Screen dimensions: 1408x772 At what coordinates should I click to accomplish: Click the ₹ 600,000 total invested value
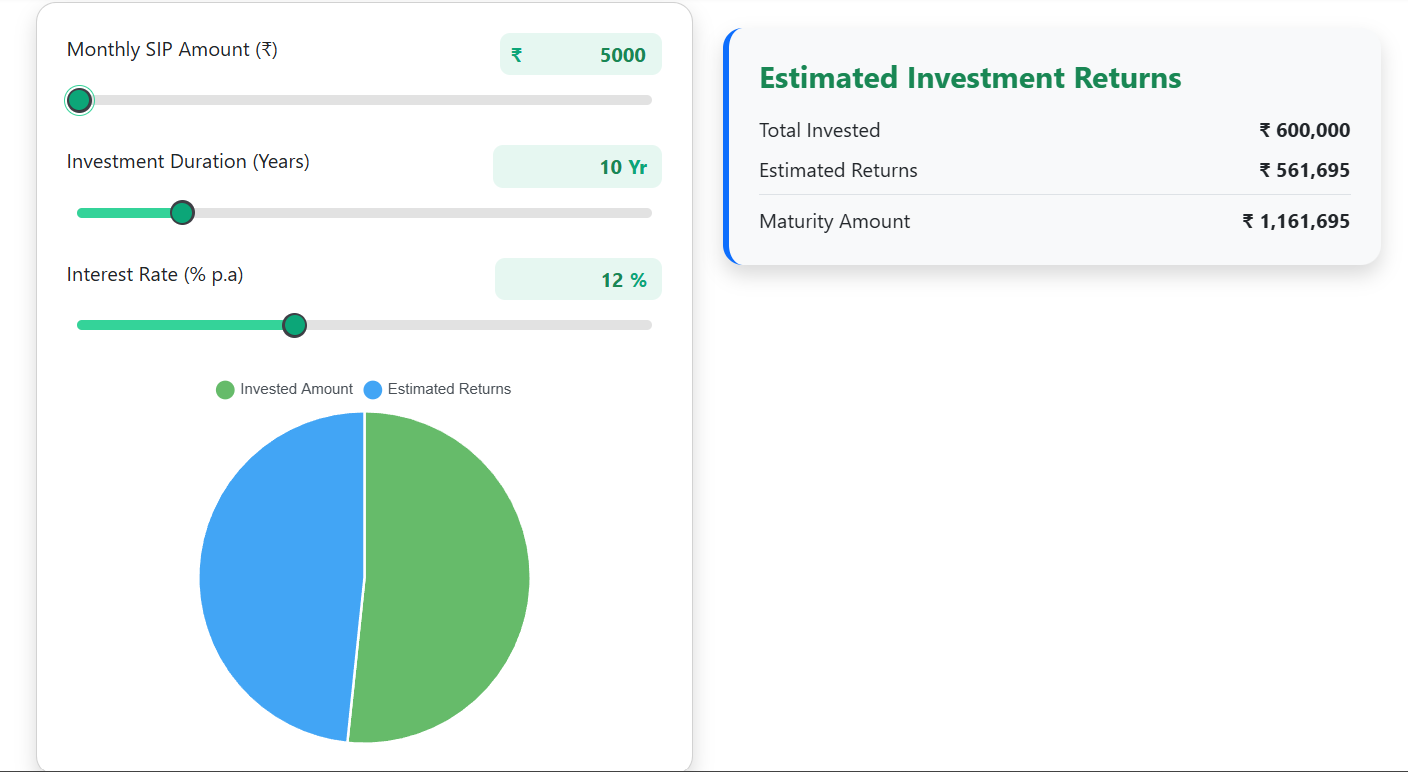1304,130
